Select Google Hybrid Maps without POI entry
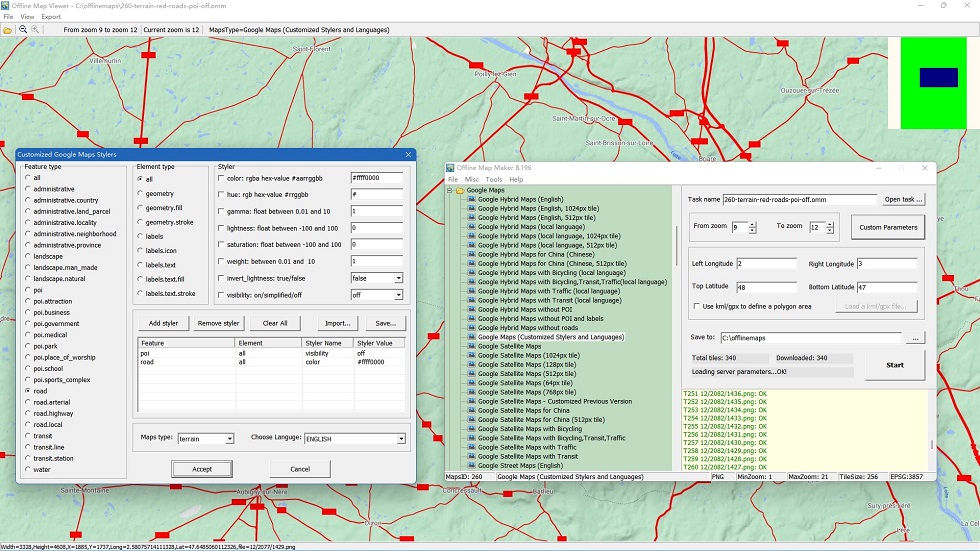Viewport: 980px width, 551px height. tap(524, 309)
